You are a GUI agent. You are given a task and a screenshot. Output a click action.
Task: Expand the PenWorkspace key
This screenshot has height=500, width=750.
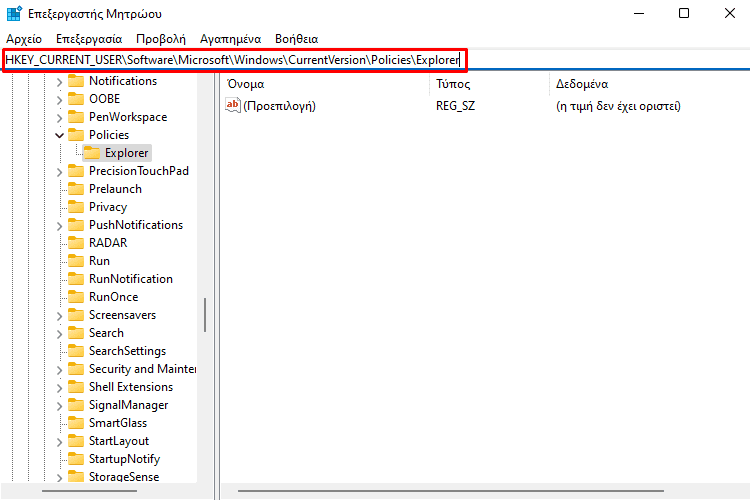coord(59,118)
